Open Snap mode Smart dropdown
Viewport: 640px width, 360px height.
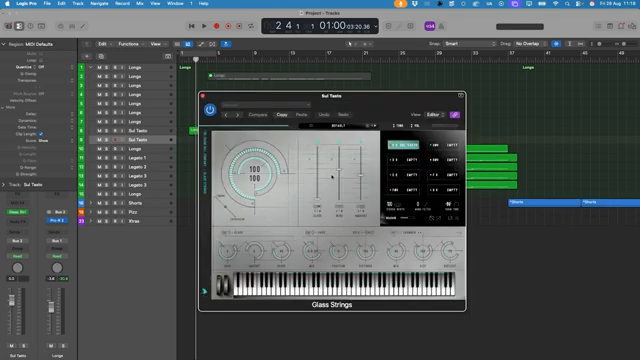click(469, 44)
